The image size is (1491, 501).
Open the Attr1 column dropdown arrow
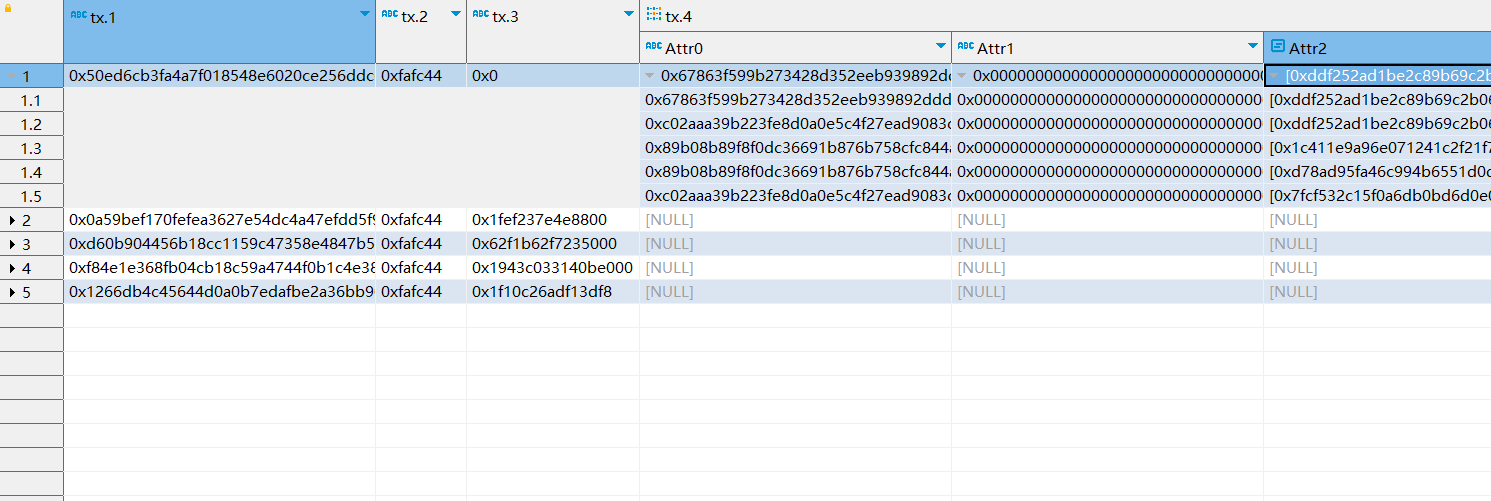click(x=1252, y=46)
